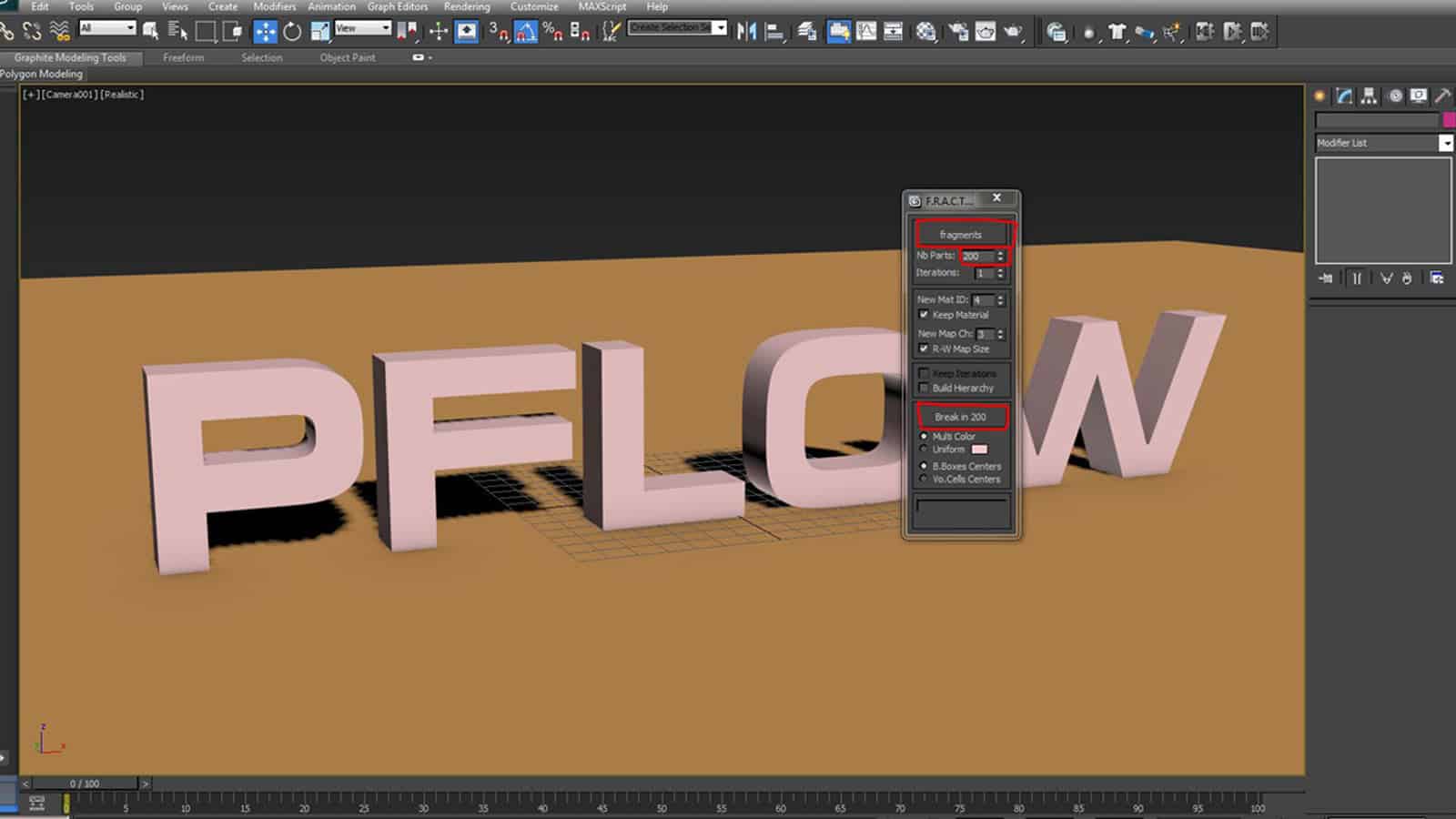
Task: Click the pink Uniform color swatch
Action: [x=979, y=449]
